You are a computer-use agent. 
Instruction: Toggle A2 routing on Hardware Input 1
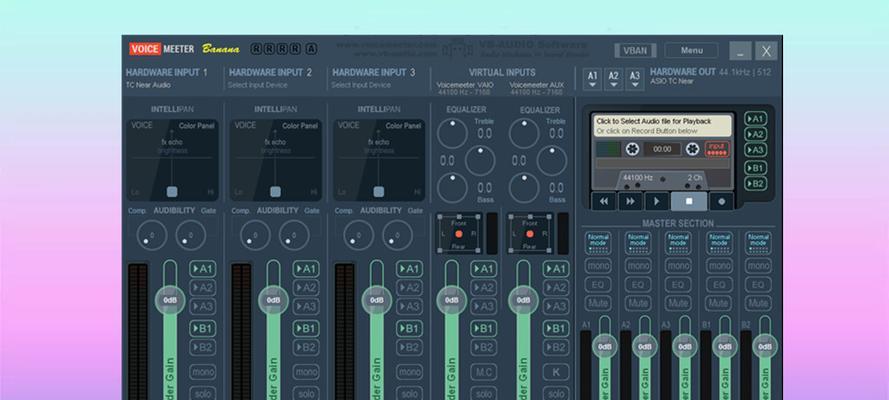pyautogui.click(x=202, y=288)
